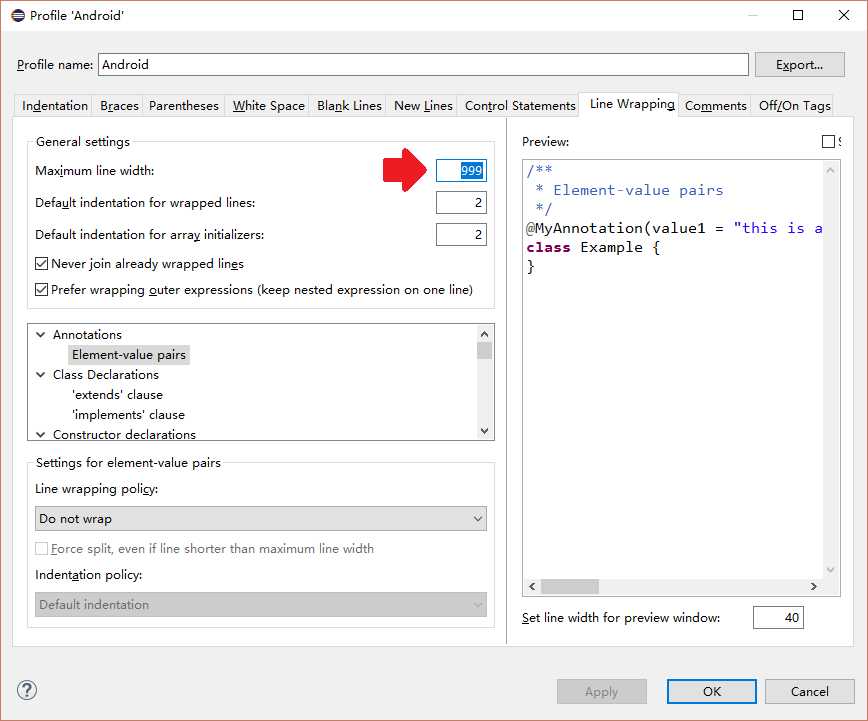This screenshot has height=721, width=868.
Task: Select the Annotations tree label
Action: pos(87,334)
